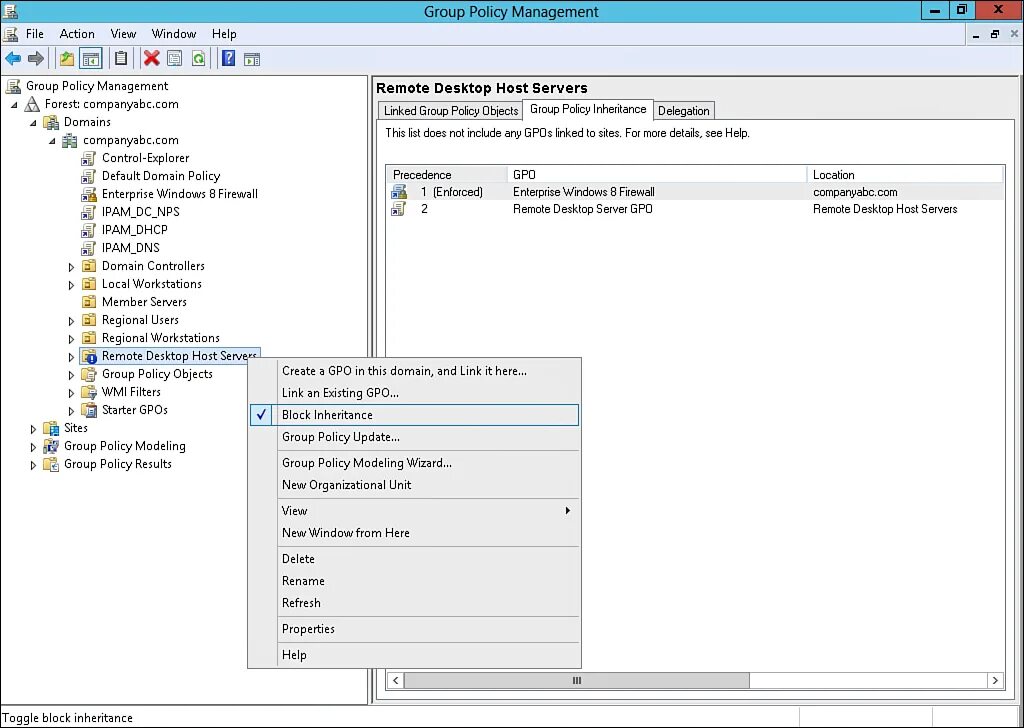The image size is (1024, 728).
Task: Expand the Domain Controllers OU
Action: [71, 267]
